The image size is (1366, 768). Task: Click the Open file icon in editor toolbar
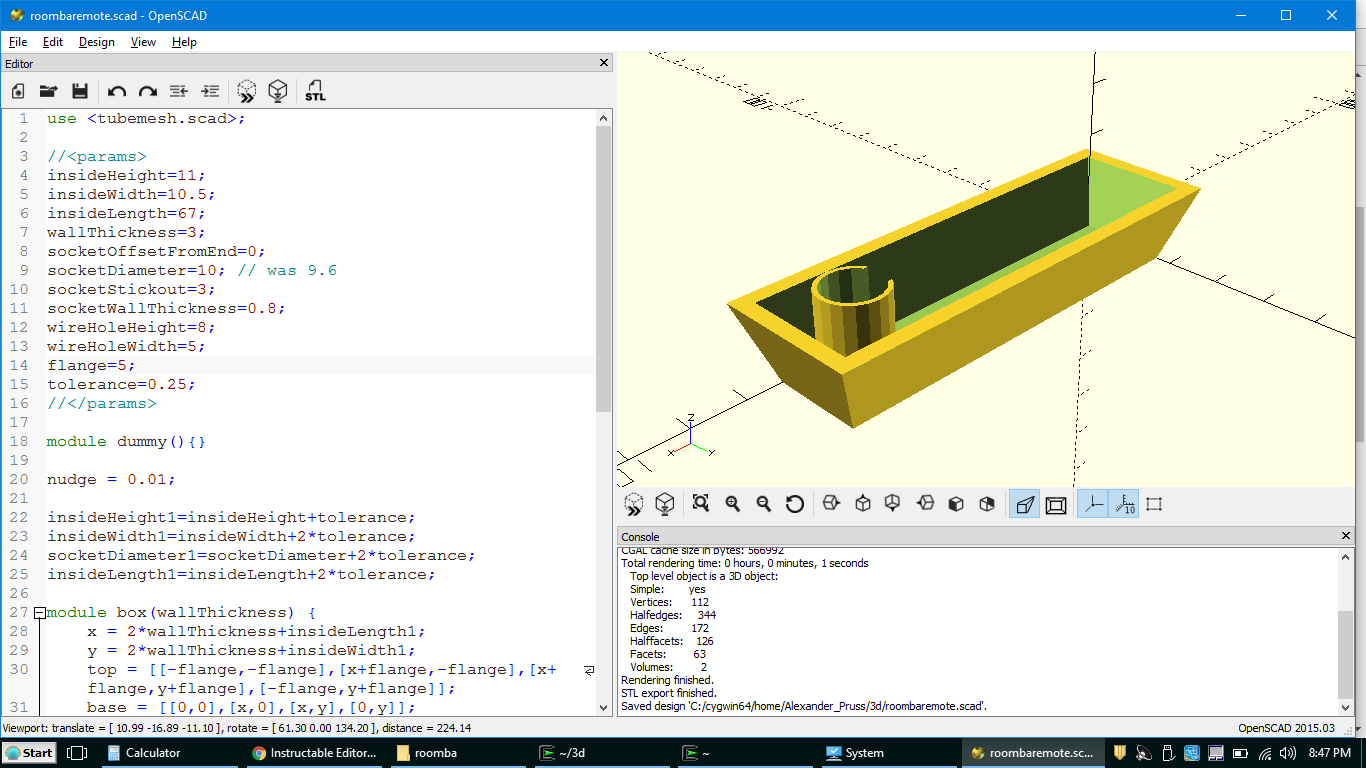pos(48,91)
